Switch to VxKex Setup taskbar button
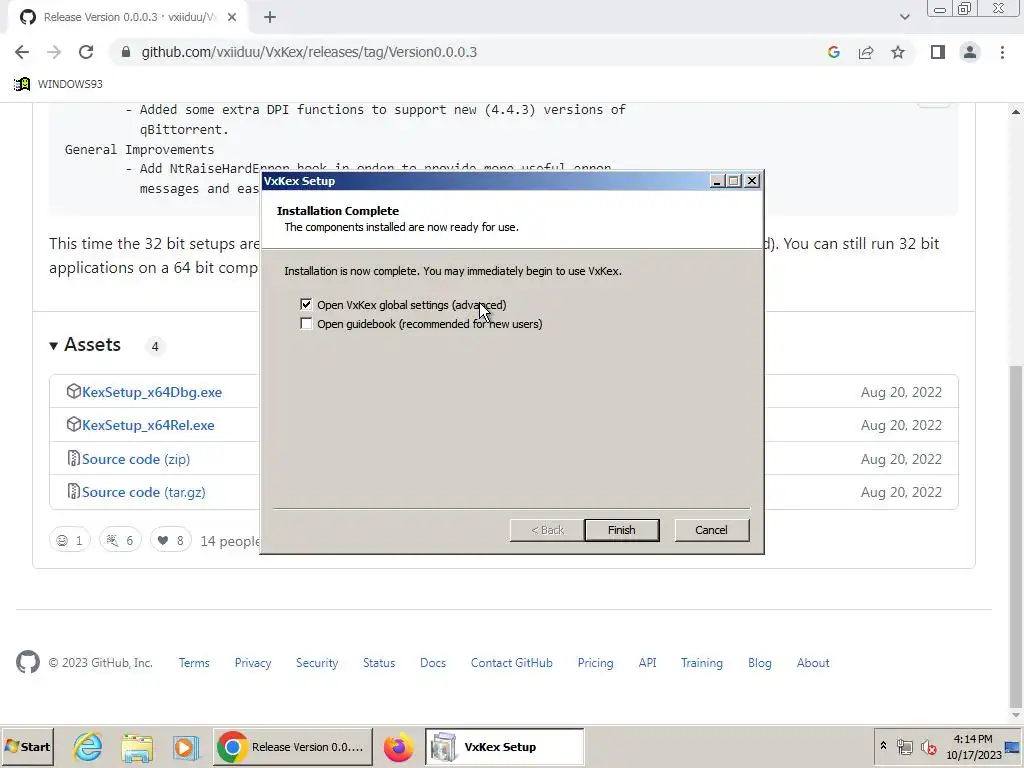This screenshot has width=1024, height=768. pyautogui.click(x=504, y=746)
